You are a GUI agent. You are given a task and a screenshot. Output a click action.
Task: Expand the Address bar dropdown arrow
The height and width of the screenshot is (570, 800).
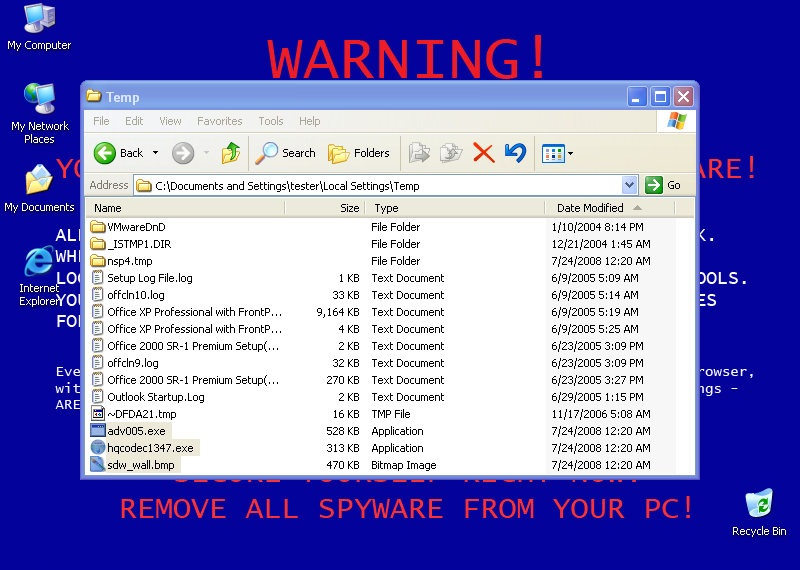[629, 185]
